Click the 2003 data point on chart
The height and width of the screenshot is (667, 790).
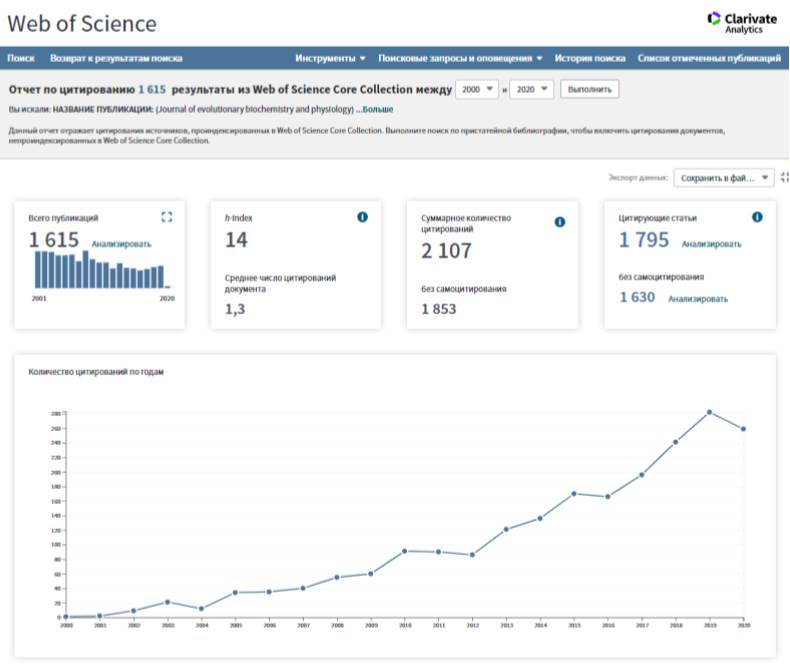click(167, 602)
